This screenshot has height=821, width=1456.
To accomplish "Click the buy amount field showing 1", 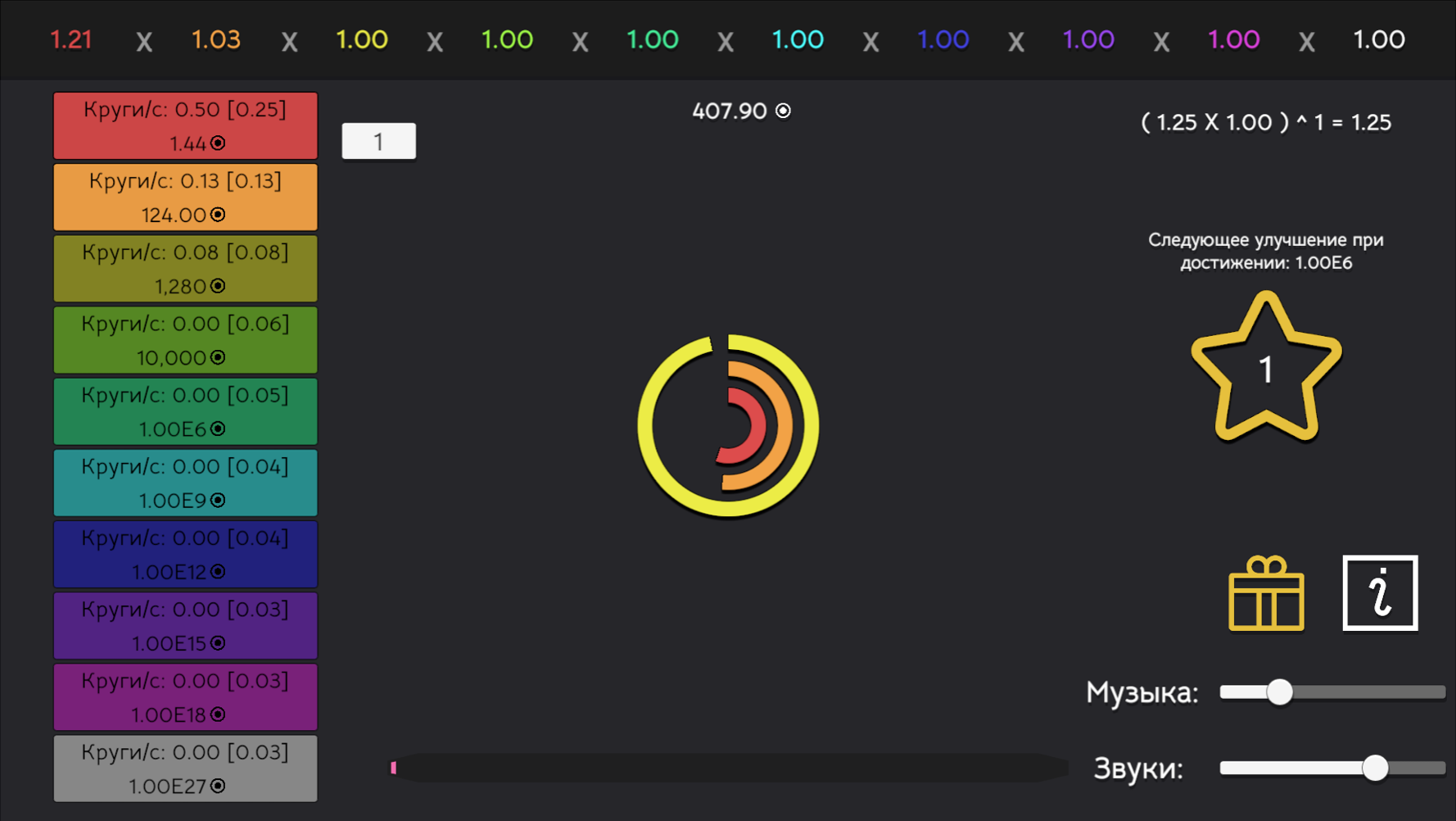I will [378, 141].
